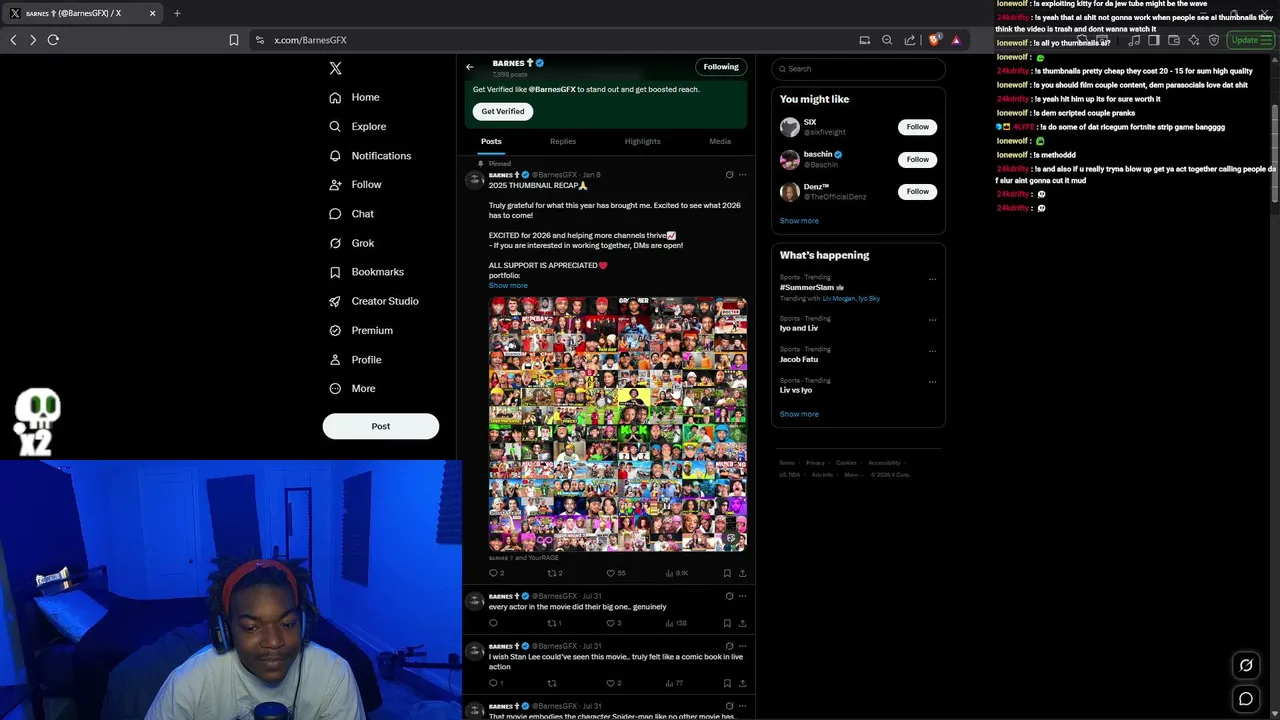Follow the Denz account
The width and height of the screenshot is (1280, 720).
918,191
